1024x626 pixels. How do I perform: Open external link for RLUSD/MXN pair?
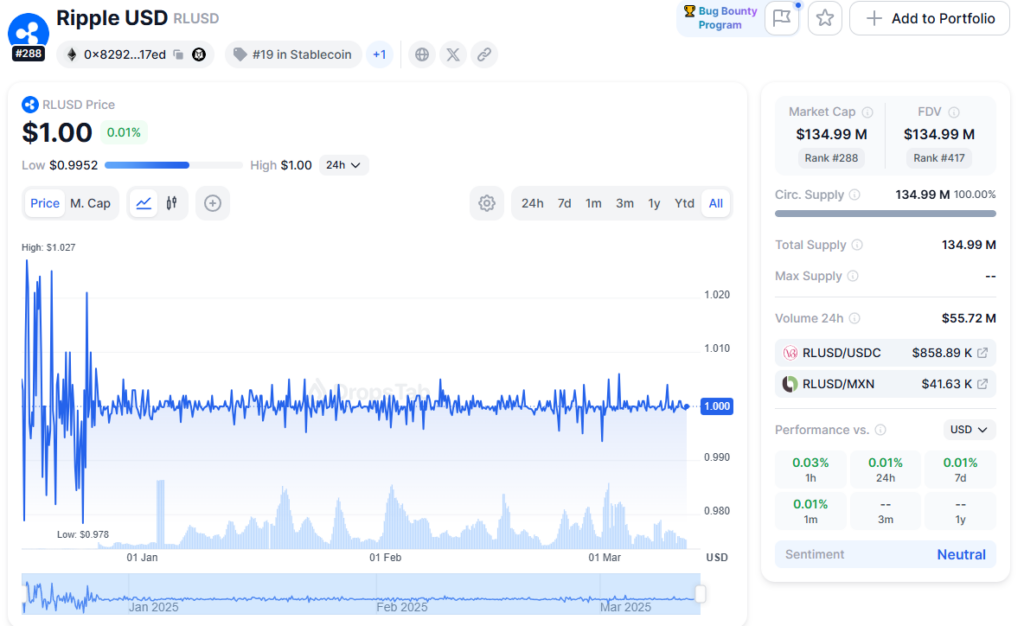tap(982, 384)
